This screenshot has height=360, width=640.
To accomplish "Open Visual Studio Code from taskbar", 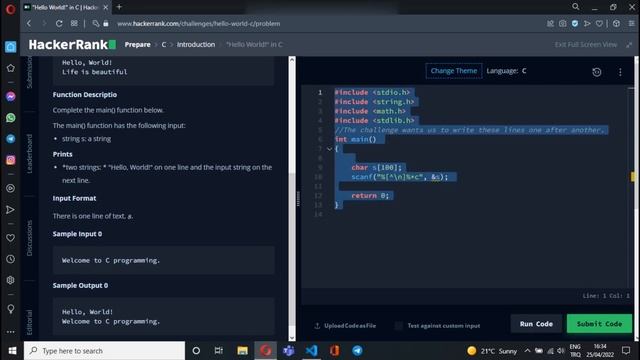I will click(311, 351).
